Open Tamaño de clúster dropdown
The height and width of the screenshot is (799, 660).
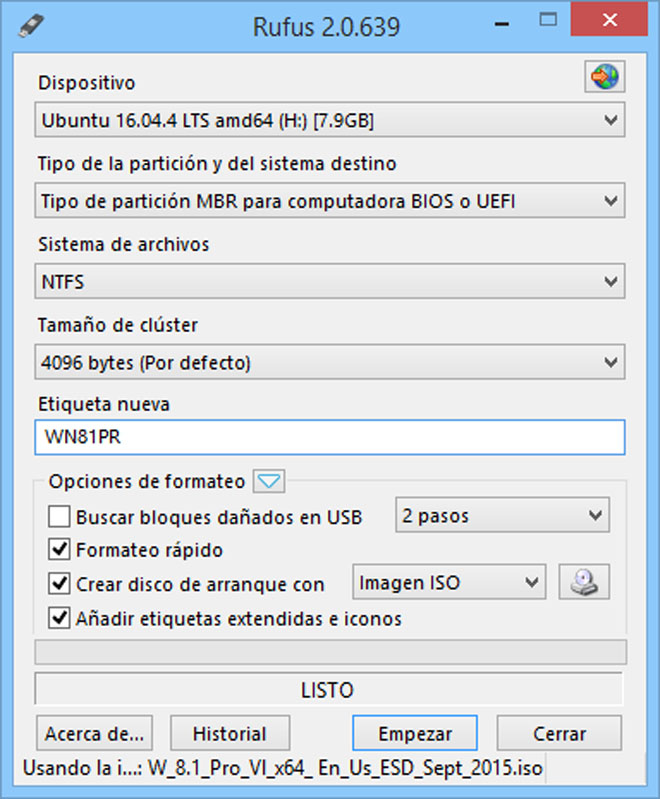[x=330, y=362]
